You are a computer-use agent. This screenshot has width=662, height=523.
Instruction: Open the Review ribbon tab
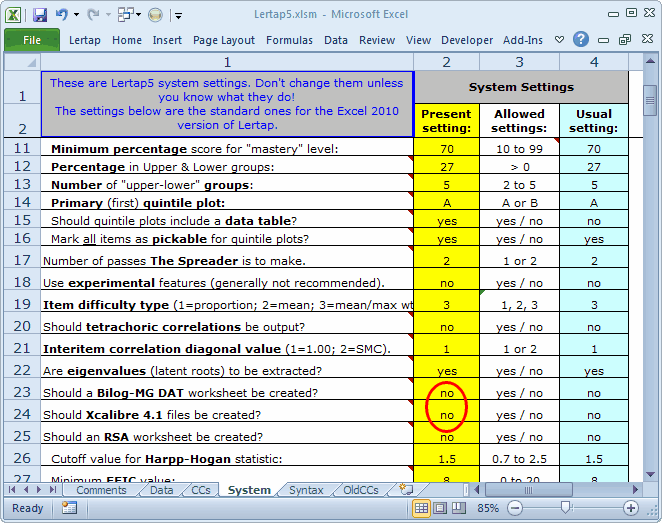click(x=377, y=40)
